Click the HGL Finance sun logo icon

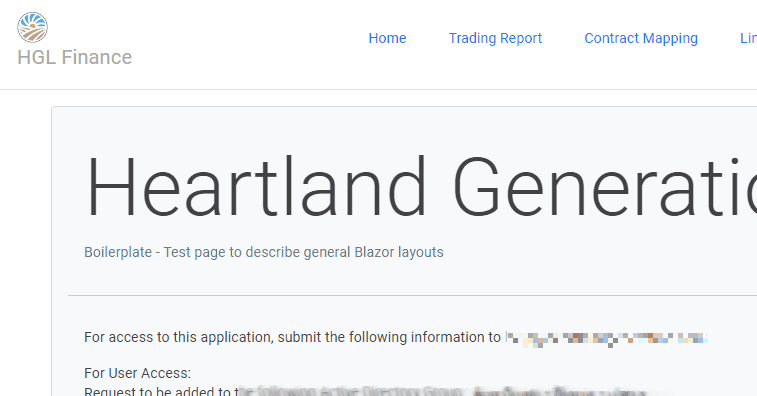(x=32, y=27)
